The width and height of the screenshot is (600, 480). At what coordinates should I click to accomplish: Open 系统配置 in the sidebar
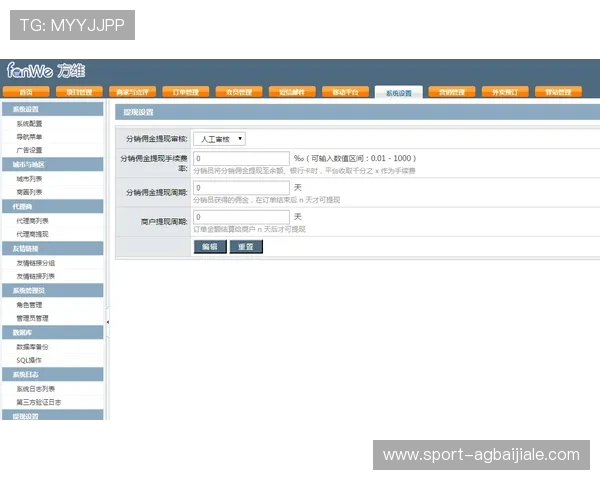click(x=29, y=123)
